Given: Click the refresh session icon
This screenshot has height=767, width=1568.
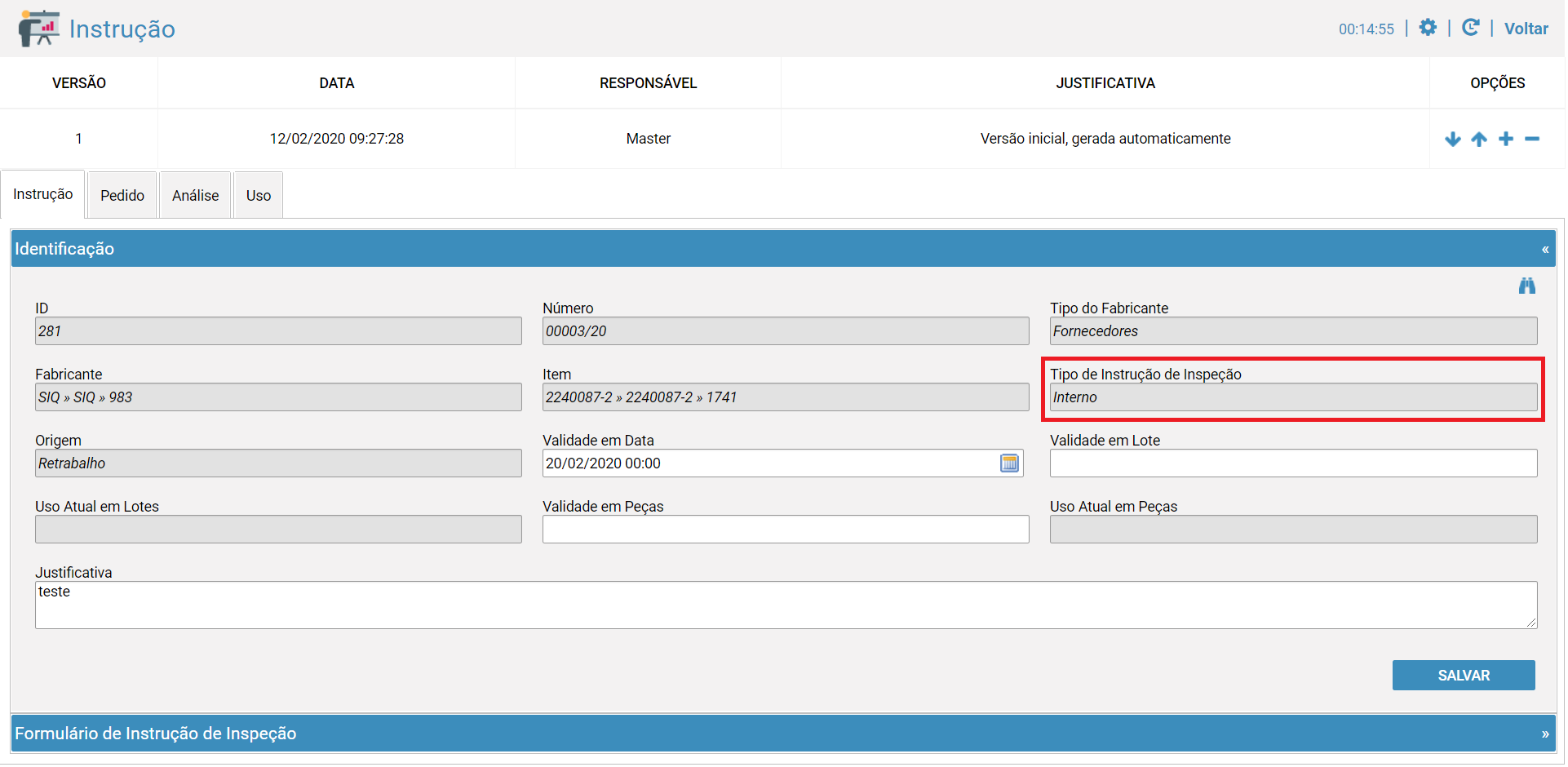Looking at the screenshot, I should point(1470,28).
